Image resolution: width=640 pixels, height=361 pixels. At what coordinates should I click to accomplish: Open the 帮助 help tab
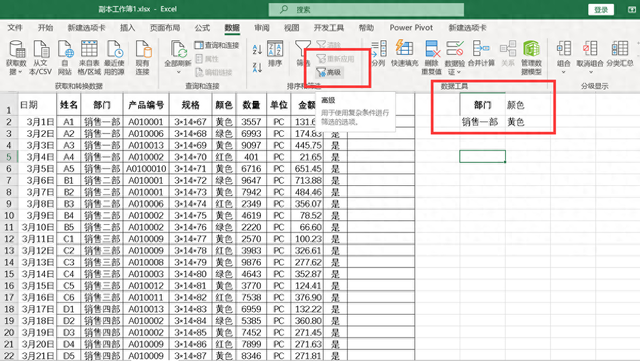point(366,28)
